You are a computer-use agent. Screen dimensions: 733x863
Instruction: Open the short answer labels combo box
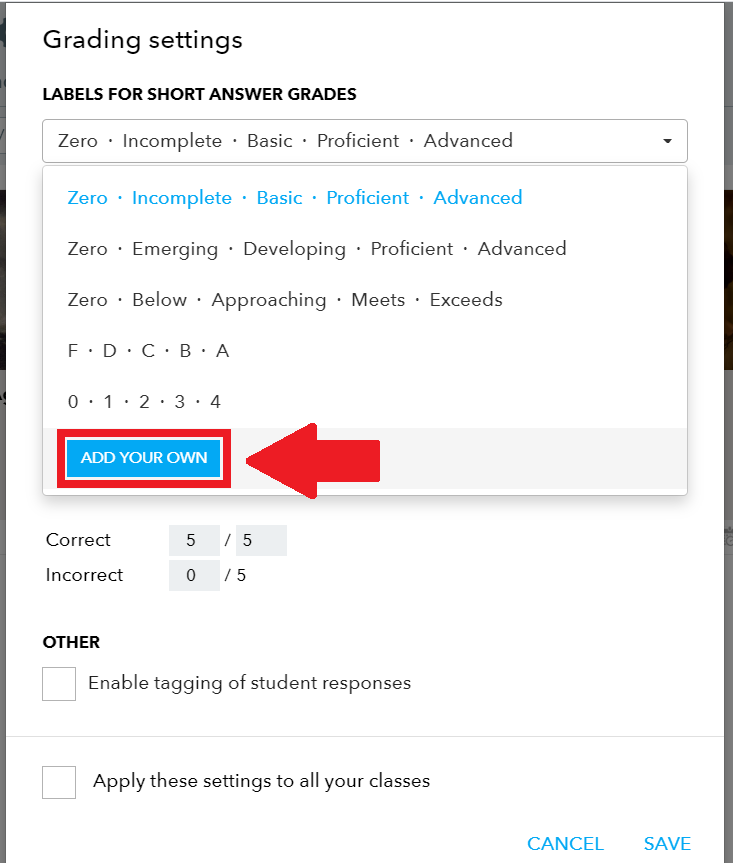pos(365,141)
